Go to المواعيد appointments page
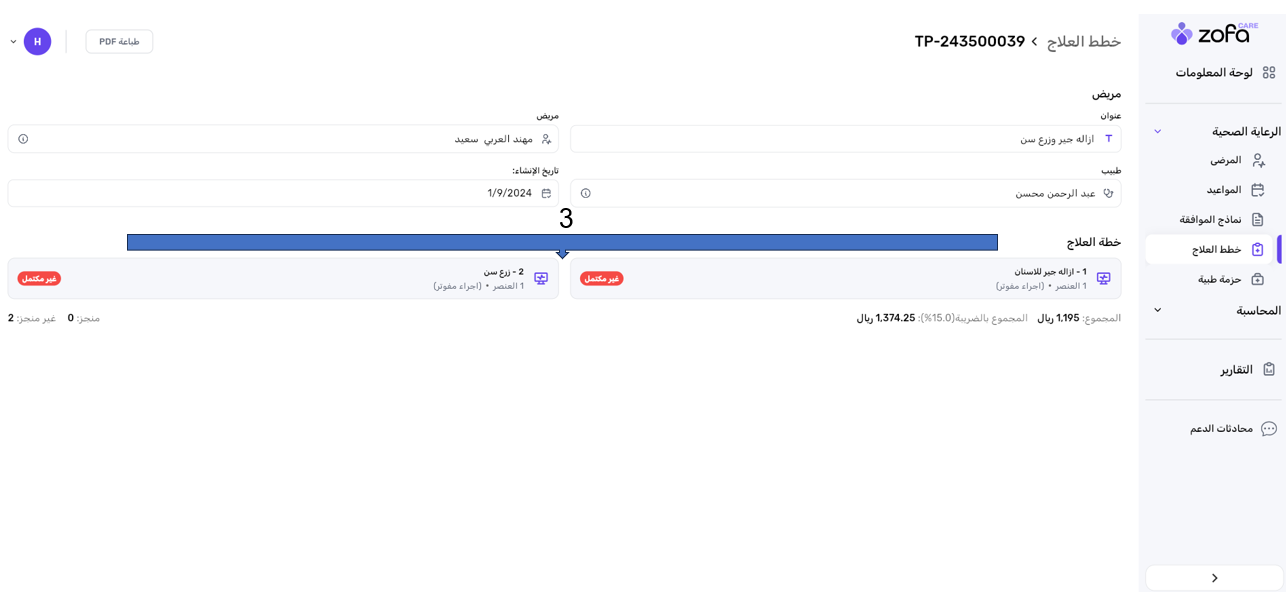Viewport: 1286px width, 592px height. pos(1223,190)
